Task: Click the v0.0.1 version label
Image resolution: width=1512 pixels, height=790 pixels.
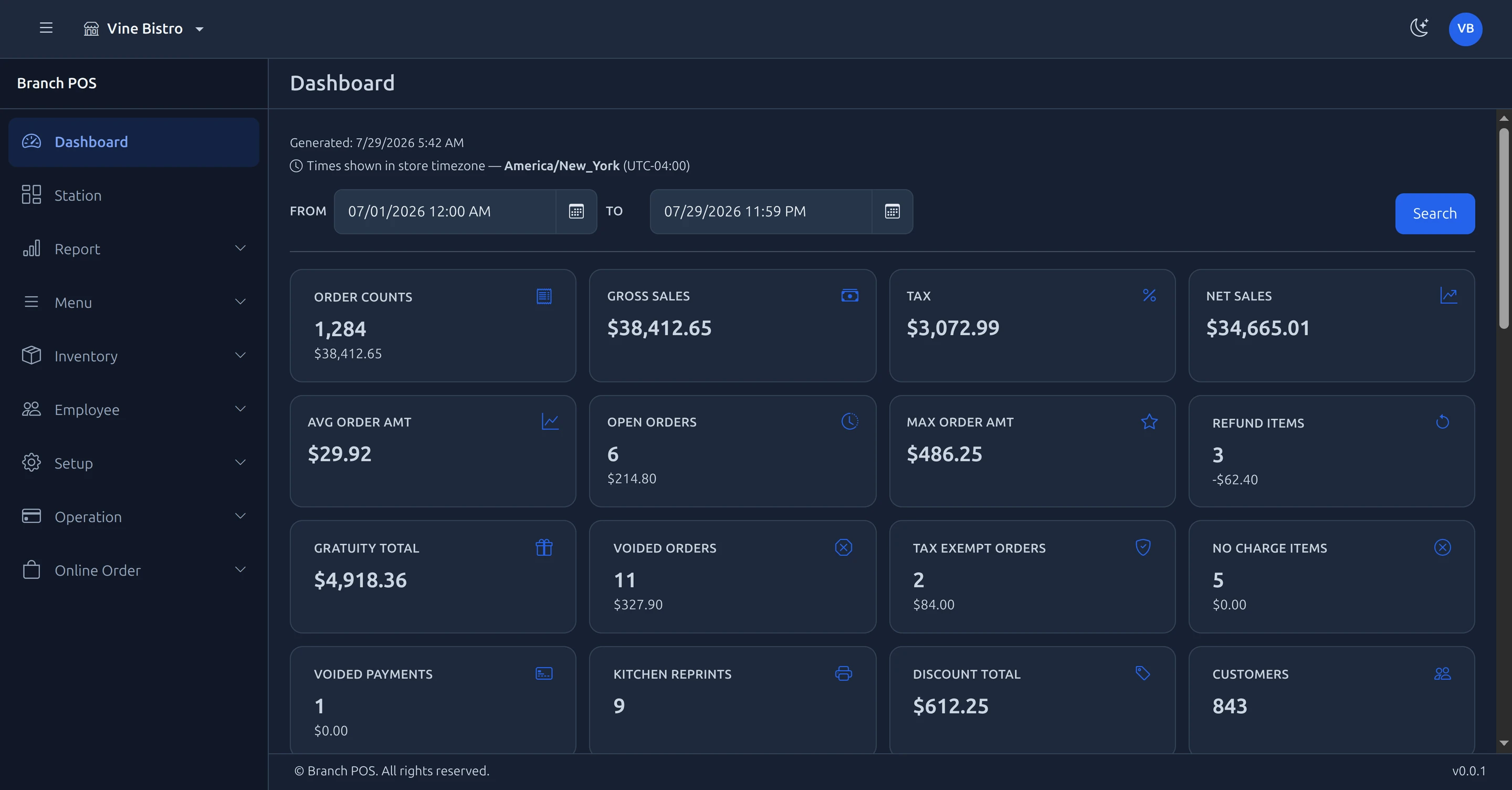Action: click(x=1468, y=771)
